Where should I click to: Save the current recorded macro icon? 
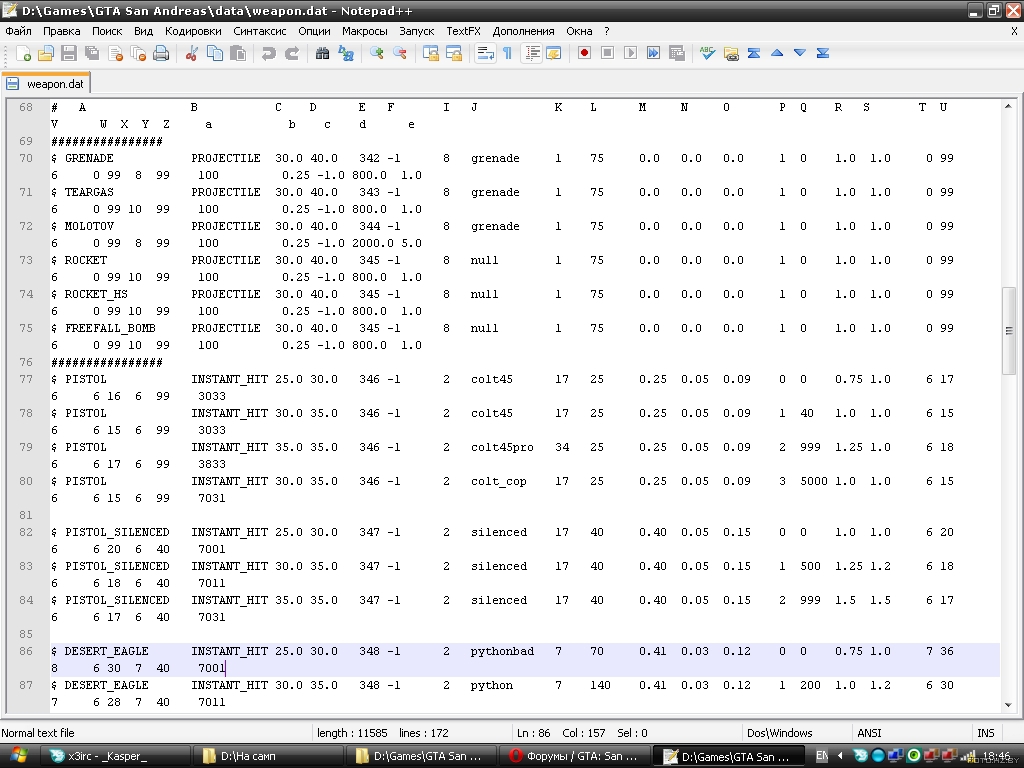click(677, 54)
